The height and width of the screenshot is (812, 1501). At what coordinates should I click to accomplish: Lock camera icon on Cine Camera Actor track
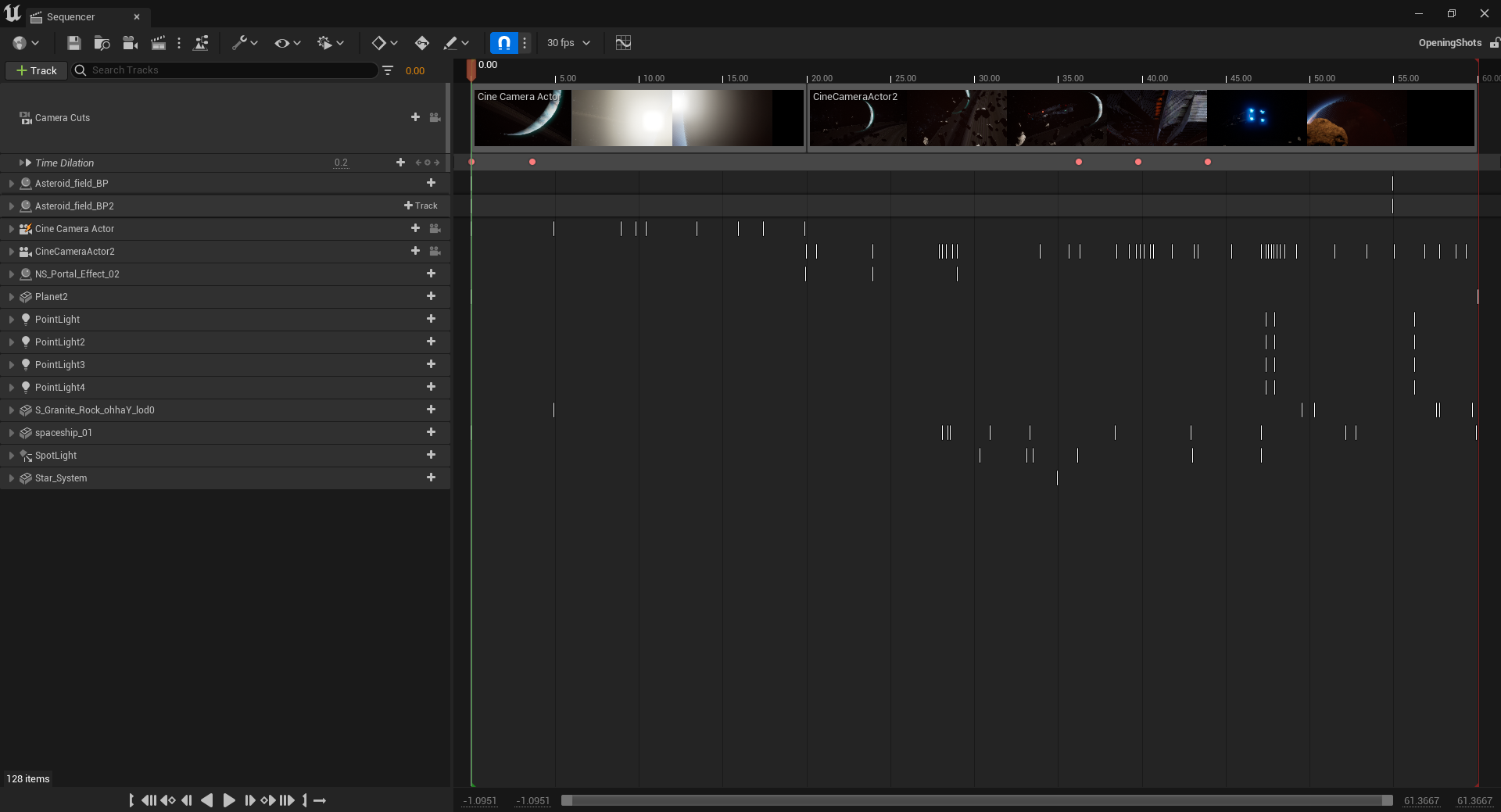tap(435, 228)
